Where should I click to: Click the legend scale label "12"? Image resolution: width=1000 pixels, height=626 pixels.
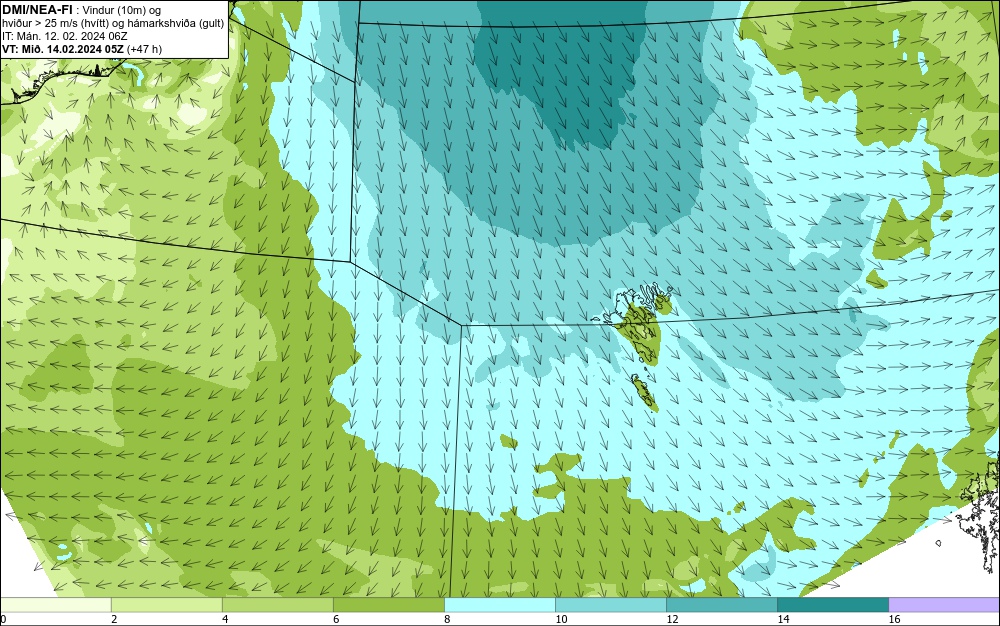pyautogui.click(x=672, y=620)
